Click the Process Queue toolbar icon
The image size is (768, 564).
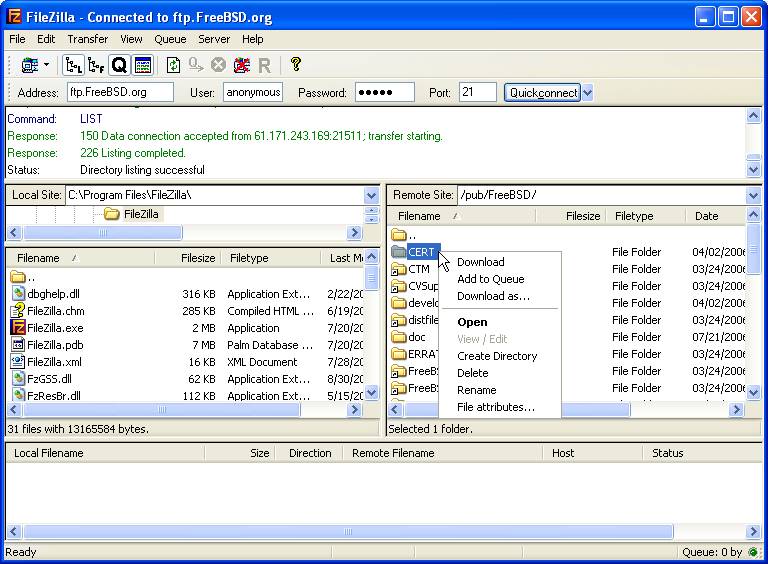click(196, 65)
